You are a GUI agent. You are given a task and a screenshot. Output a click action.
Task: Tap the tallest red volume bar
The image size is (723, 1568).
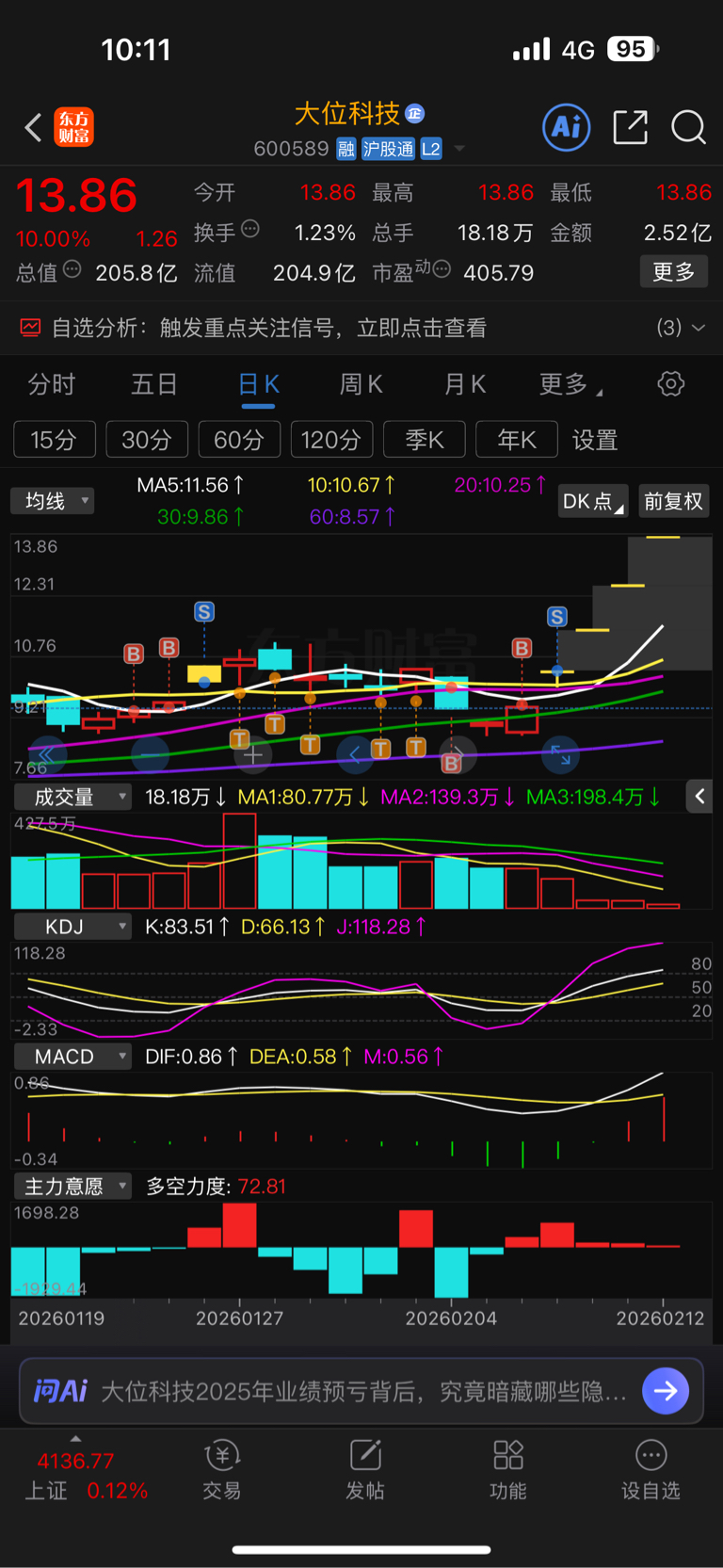(239, 861)
